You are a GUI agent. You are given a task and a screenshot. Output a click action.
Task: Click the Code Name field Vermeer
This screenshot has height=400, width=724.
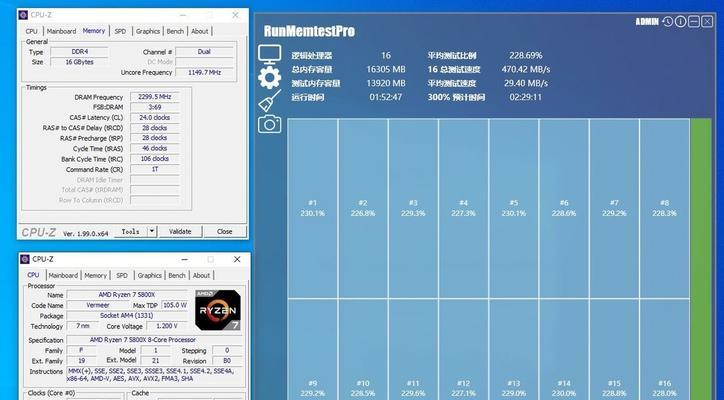click(x=98, y=305)
